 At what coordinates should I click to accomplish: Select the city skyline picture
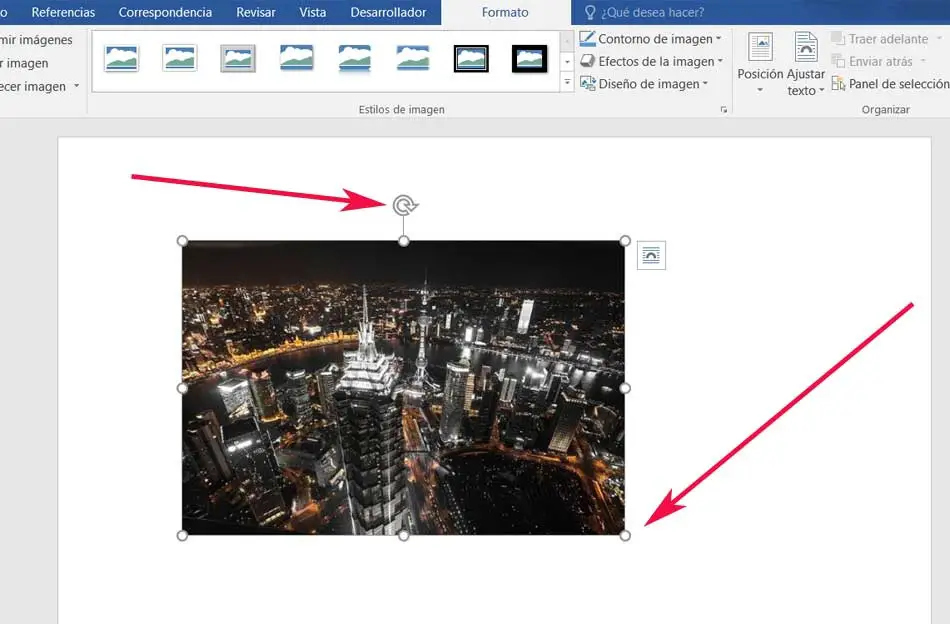(404, 388)
